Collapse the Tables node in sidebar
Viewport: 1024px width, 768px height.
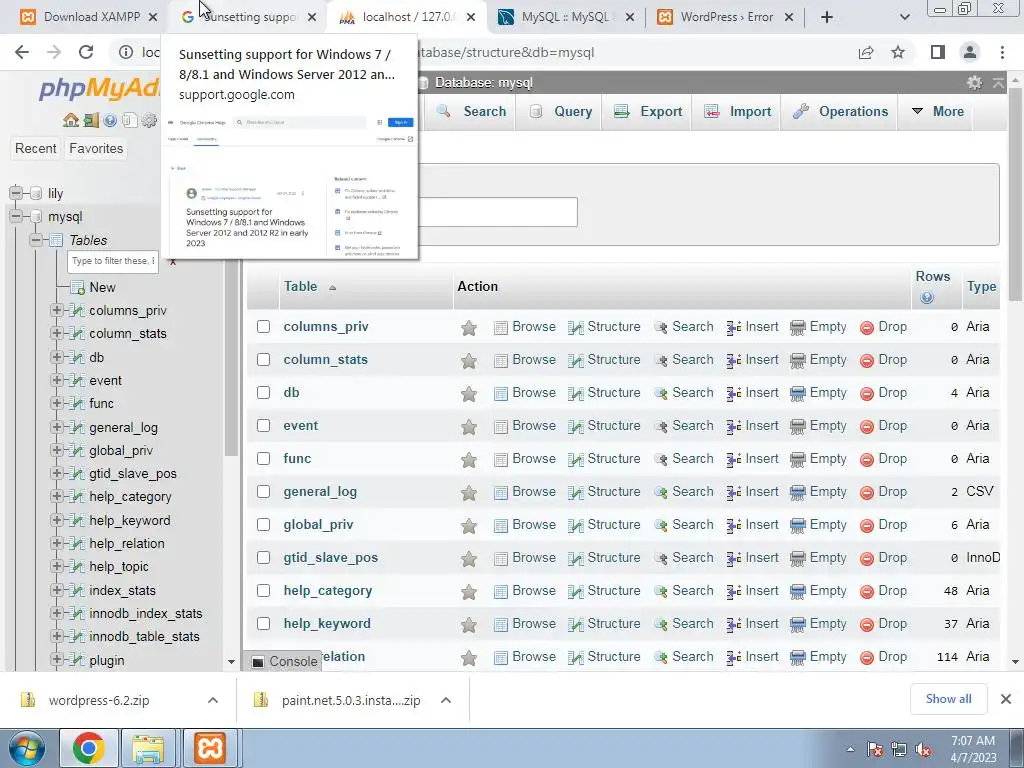tap(36, 240)
